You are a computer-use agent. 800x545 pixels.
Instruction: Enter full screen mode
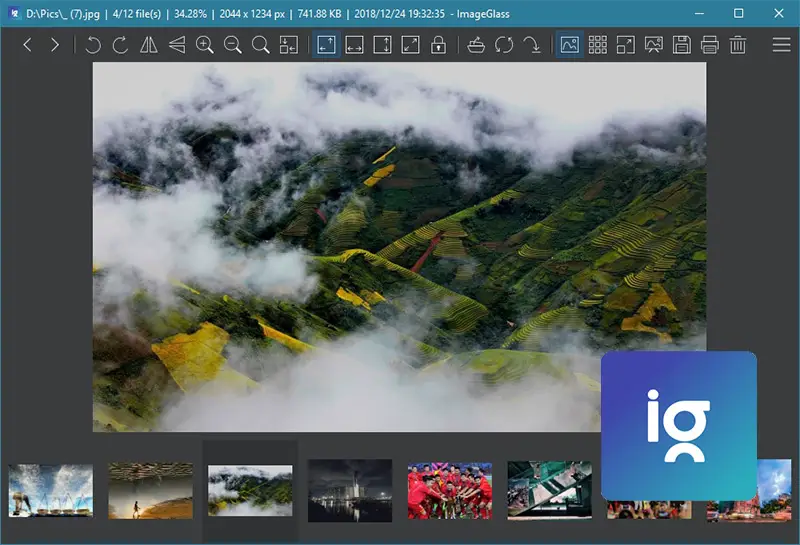[x=626, y=45]
